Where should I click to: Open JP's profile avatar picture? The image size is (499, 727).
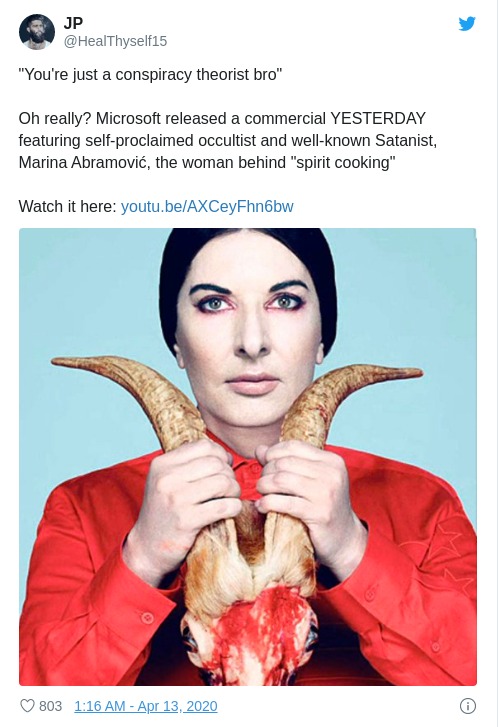pos(37,32)
